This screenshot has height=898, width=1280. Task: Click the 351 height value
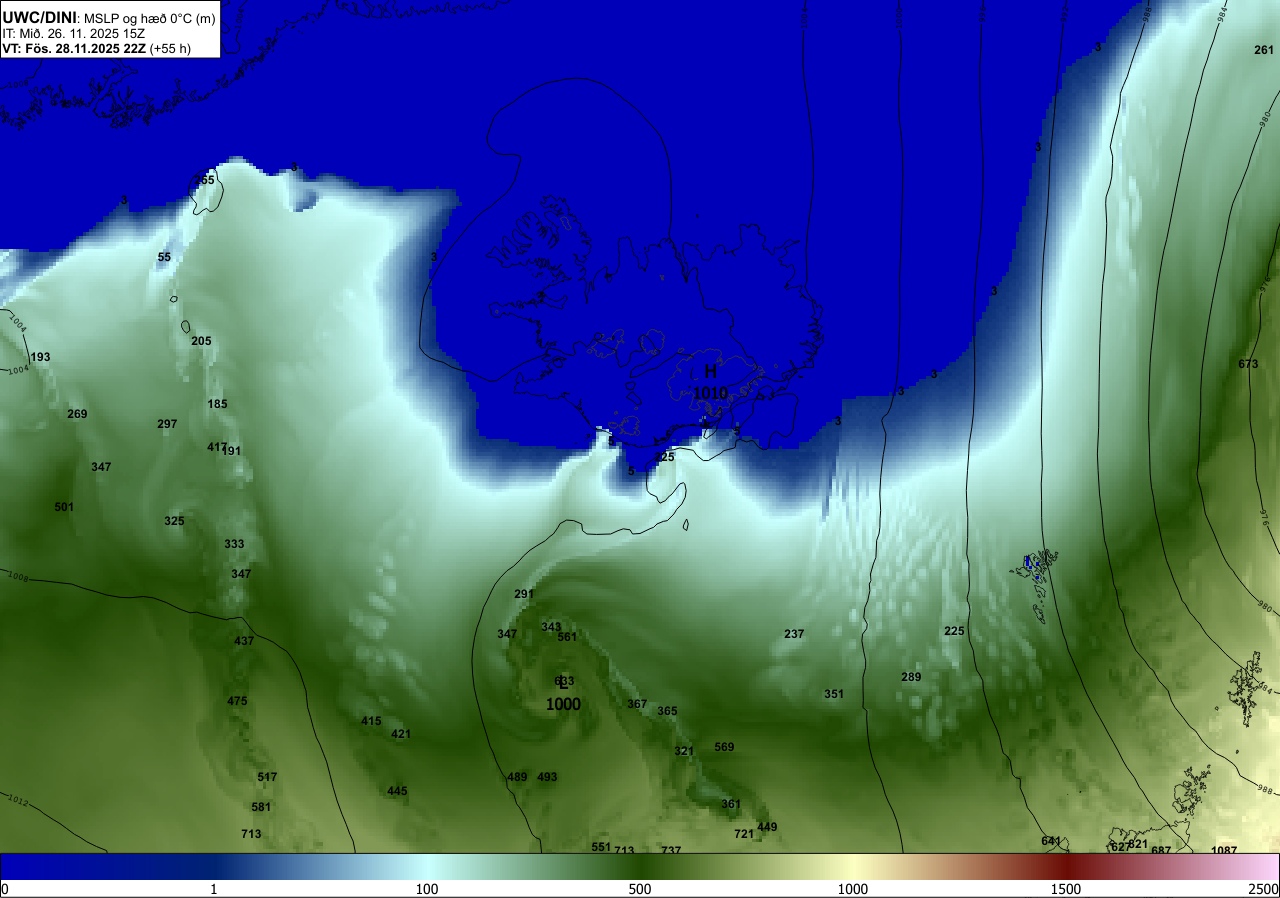point(834,694)
